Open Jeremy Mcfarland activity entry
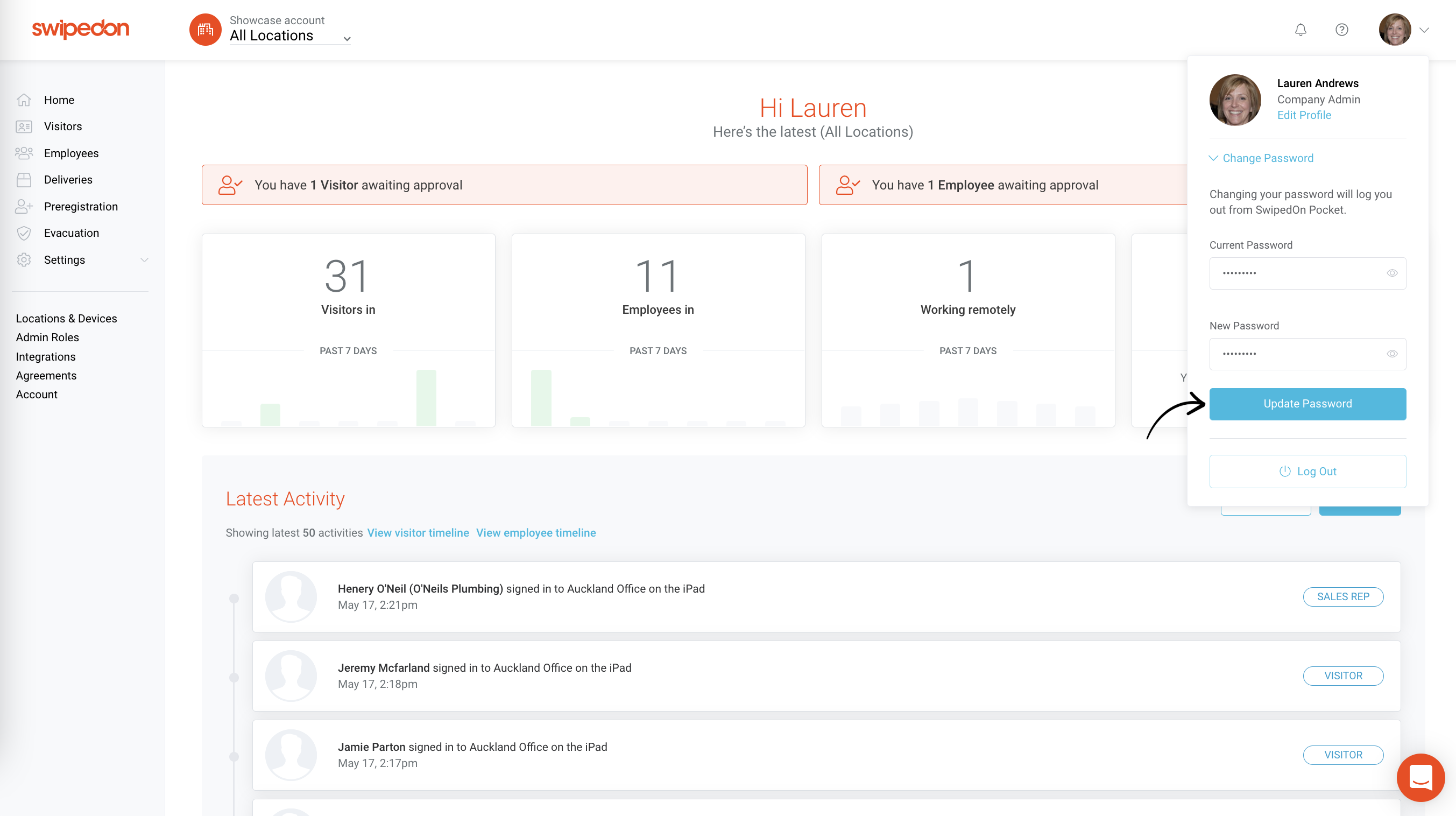The image size is (1456, 816). click(826, 677)
